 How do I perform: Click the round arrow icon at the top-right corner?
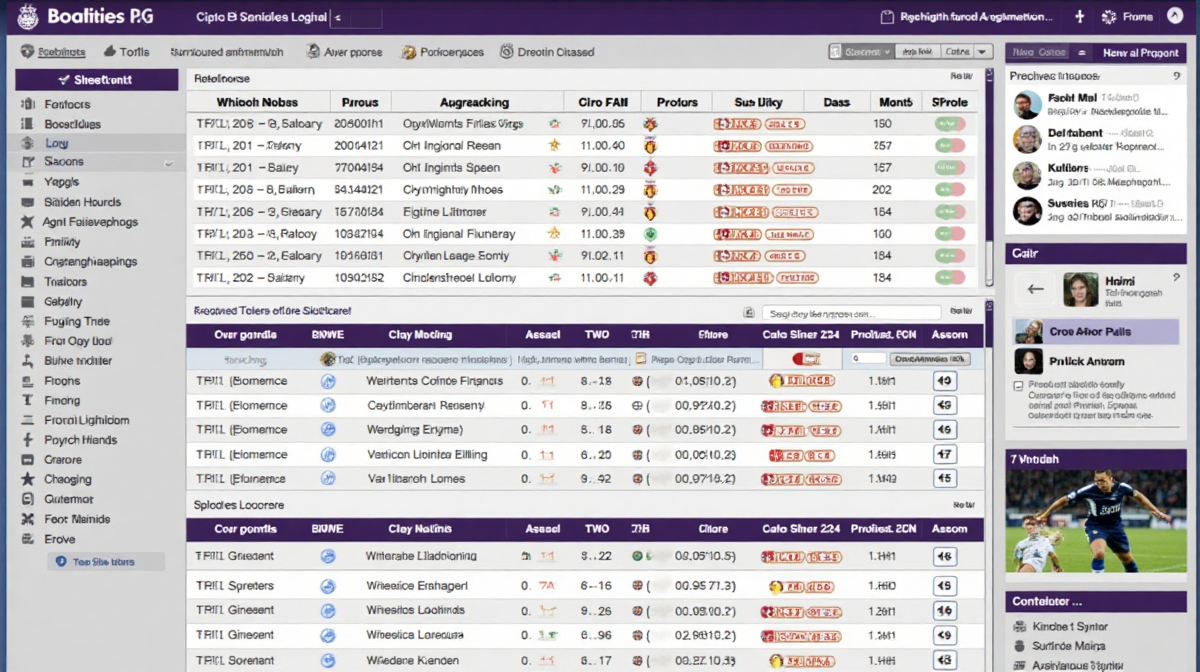(1174, 17)
